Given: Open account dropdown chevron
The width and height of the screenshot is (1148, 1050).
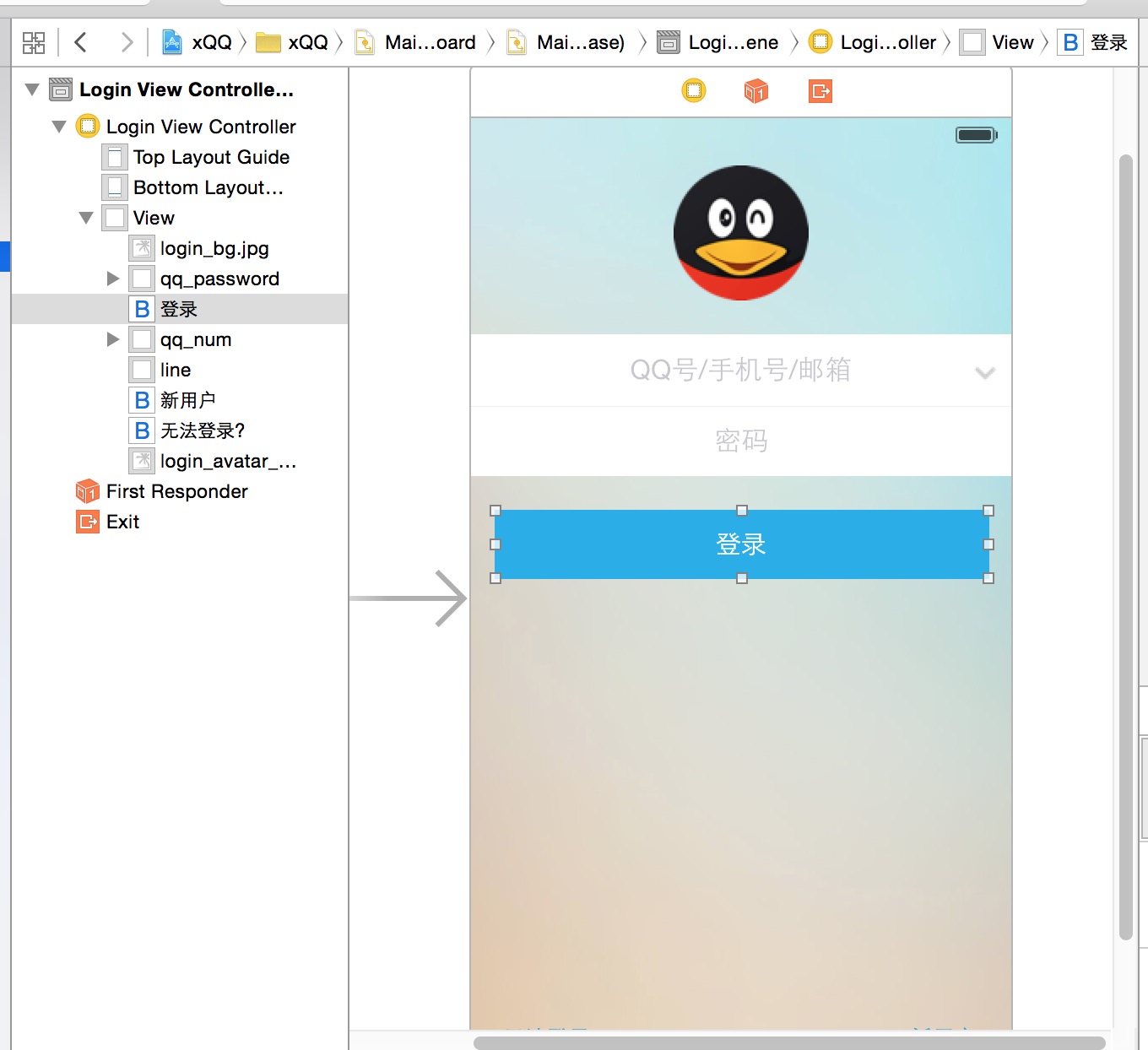Looking at the screenshot, I should (985, 372).
